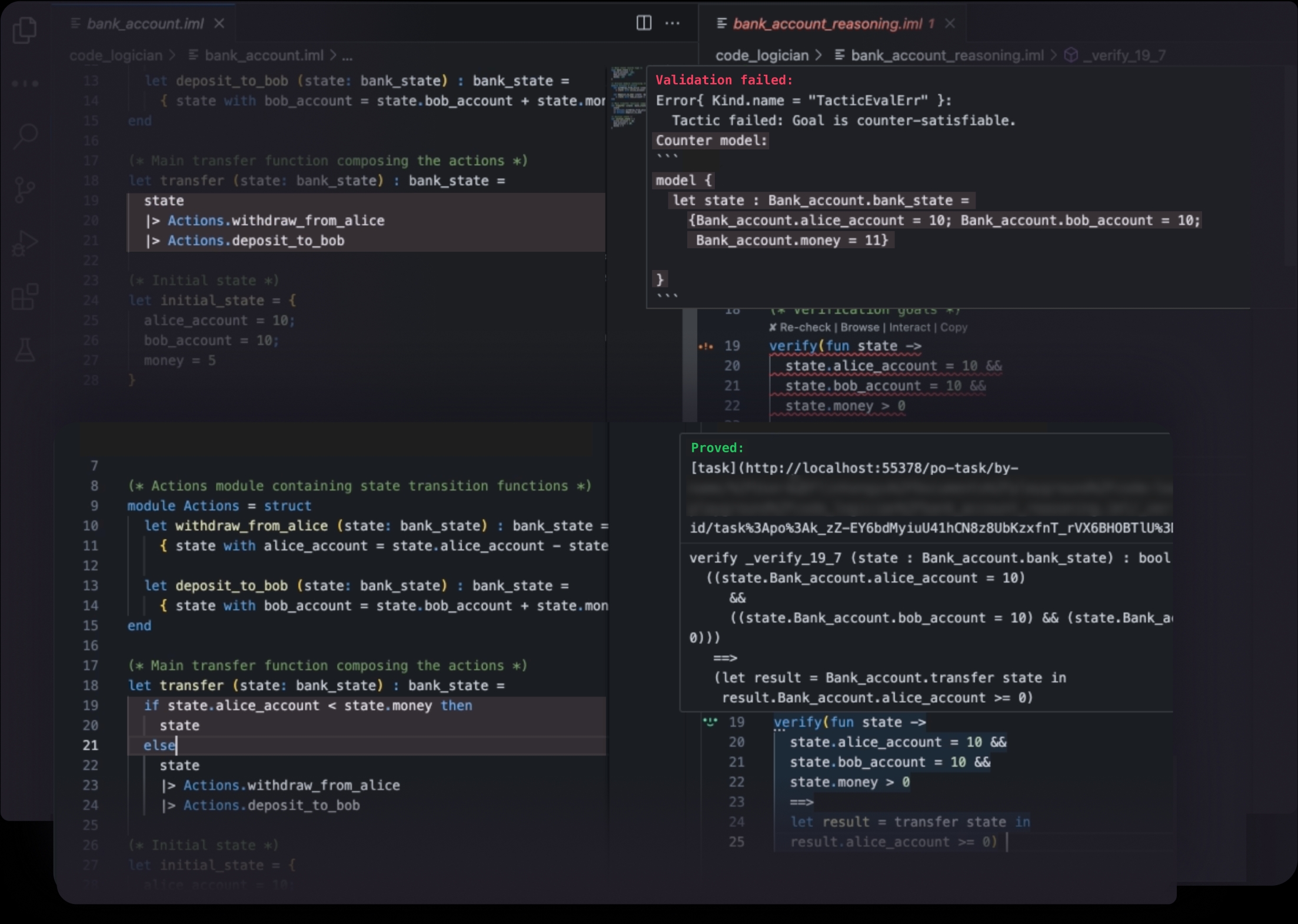
Task: Open the Explorer files icon in sidebar
Action: coord(25,29)
